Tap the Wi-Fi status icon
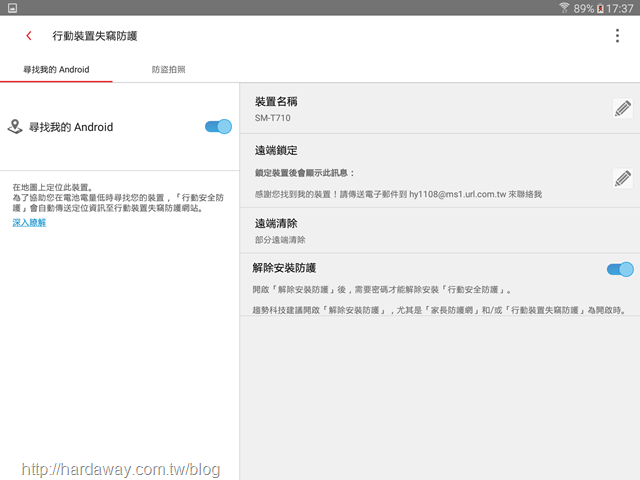 [564, 8]
